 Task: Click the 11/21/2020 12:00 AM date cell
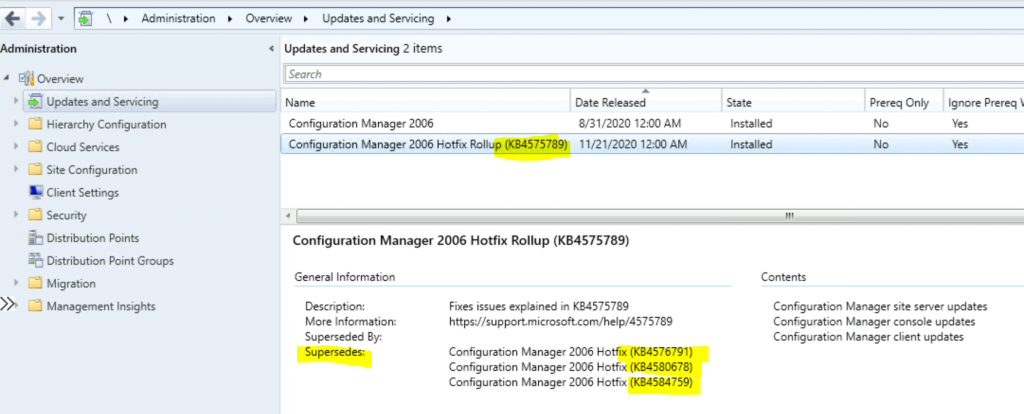[633, 144]
